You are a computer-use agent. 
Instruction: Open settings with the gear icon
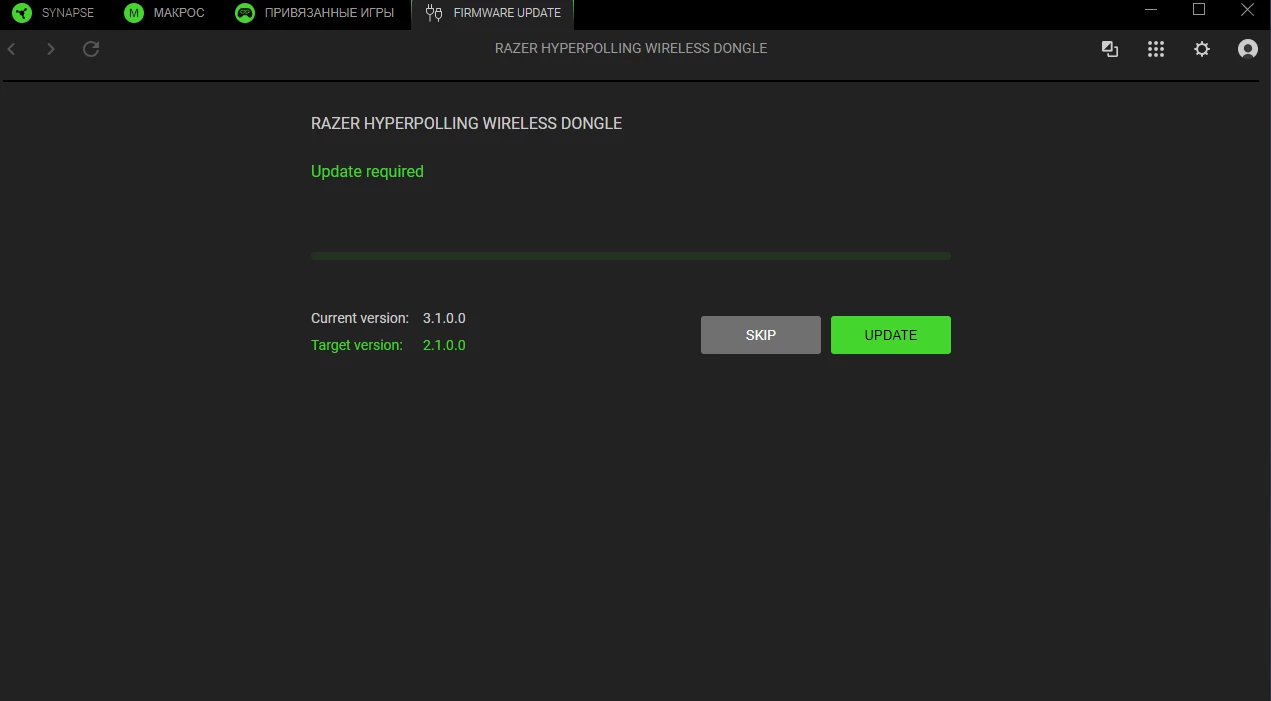pyautogui.click(x=1202, y=49)
